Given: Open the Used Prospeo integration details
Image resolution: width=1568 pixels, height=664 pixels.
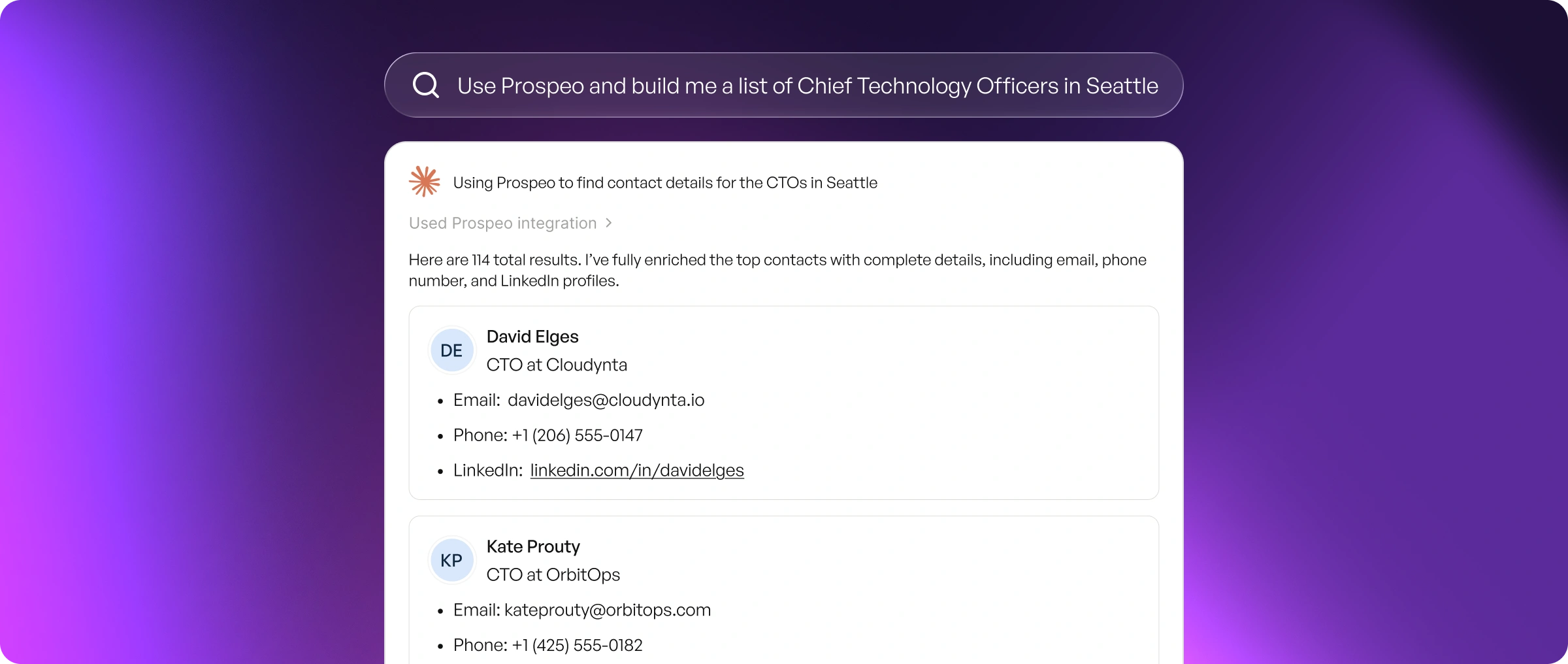Looking at the screenshot, I should [502, 223].
